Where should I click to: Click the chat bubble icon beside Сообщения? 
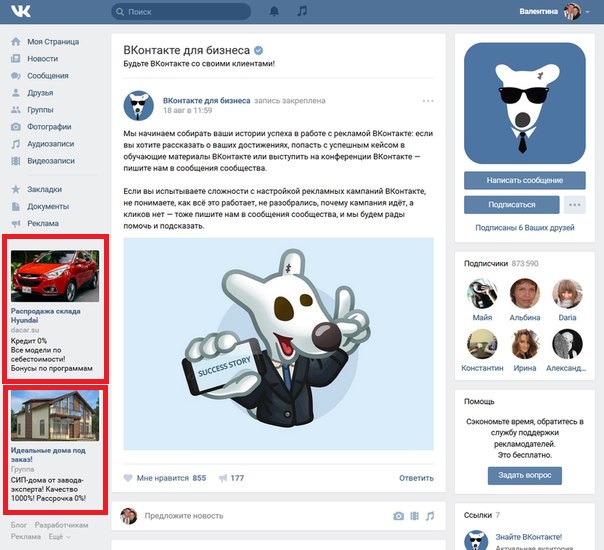coord(16,75)
